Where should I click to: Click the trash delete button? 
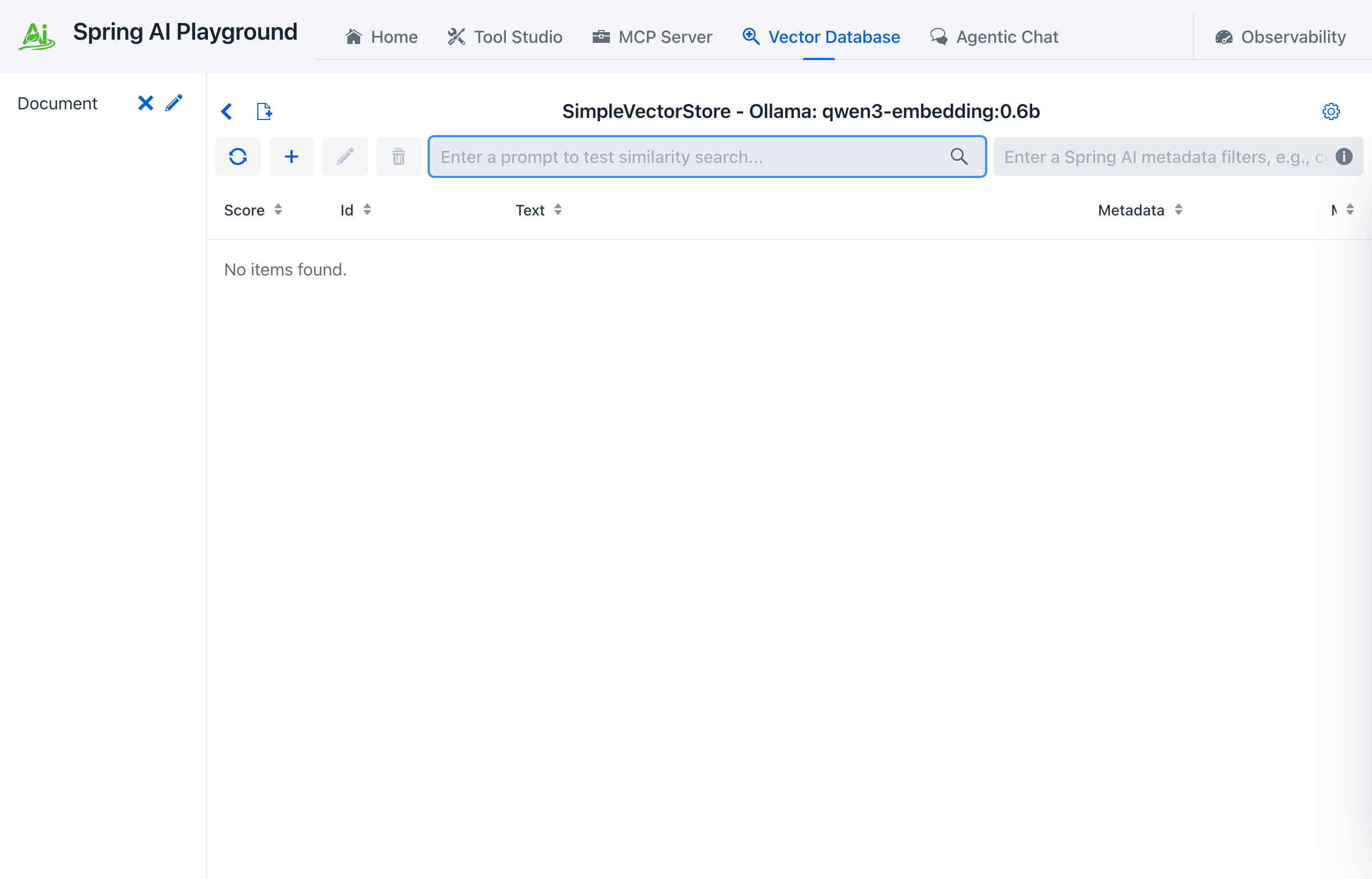(x=398, y=157)
